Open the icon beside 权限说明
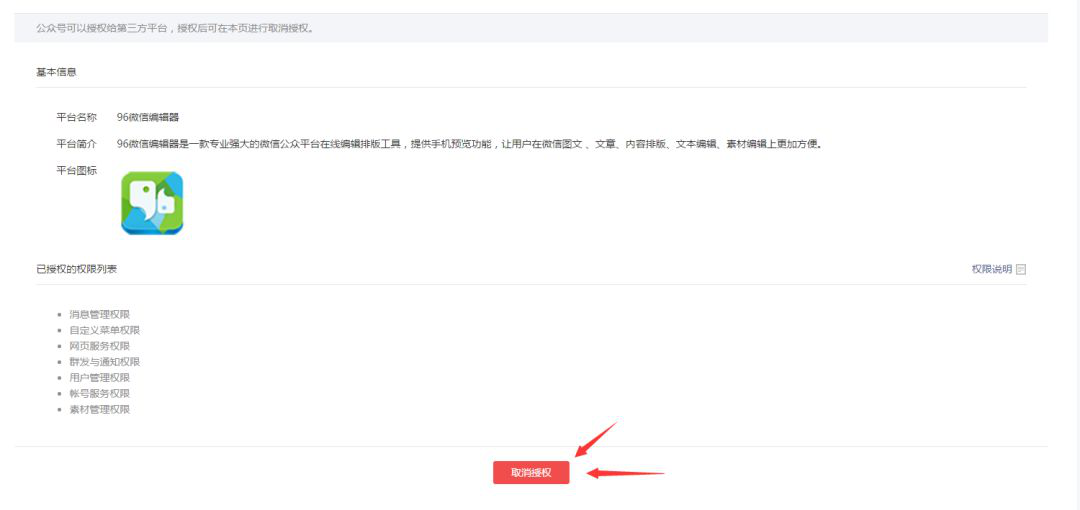The height and width of the screenshot is (510, 1080). pos(1021,269)
